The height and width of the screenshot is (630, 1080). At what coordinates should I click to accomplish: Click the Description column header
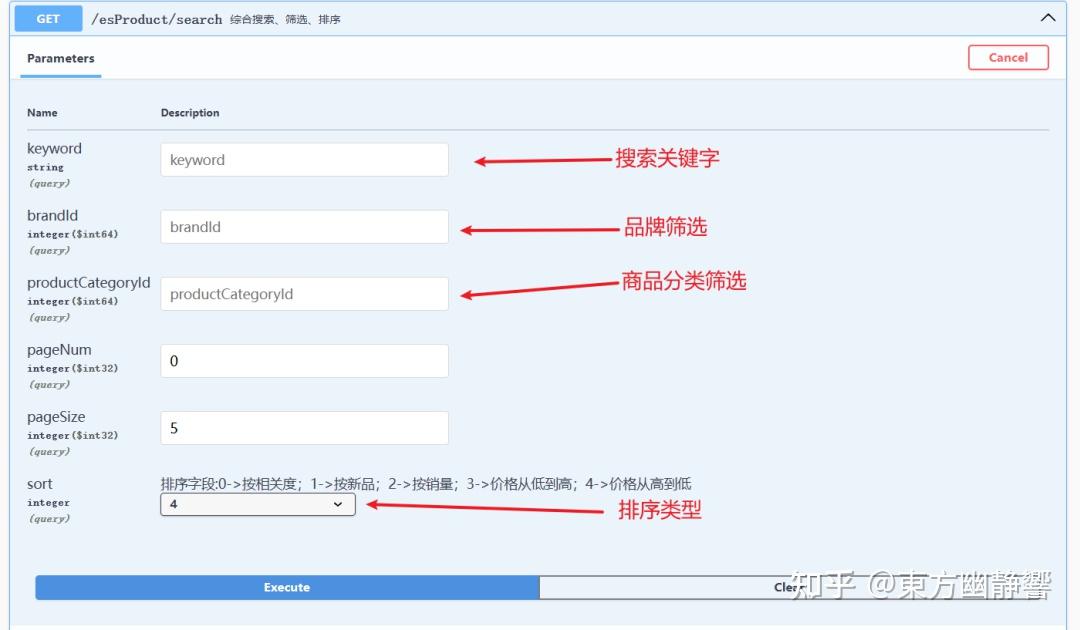point(190,112)
